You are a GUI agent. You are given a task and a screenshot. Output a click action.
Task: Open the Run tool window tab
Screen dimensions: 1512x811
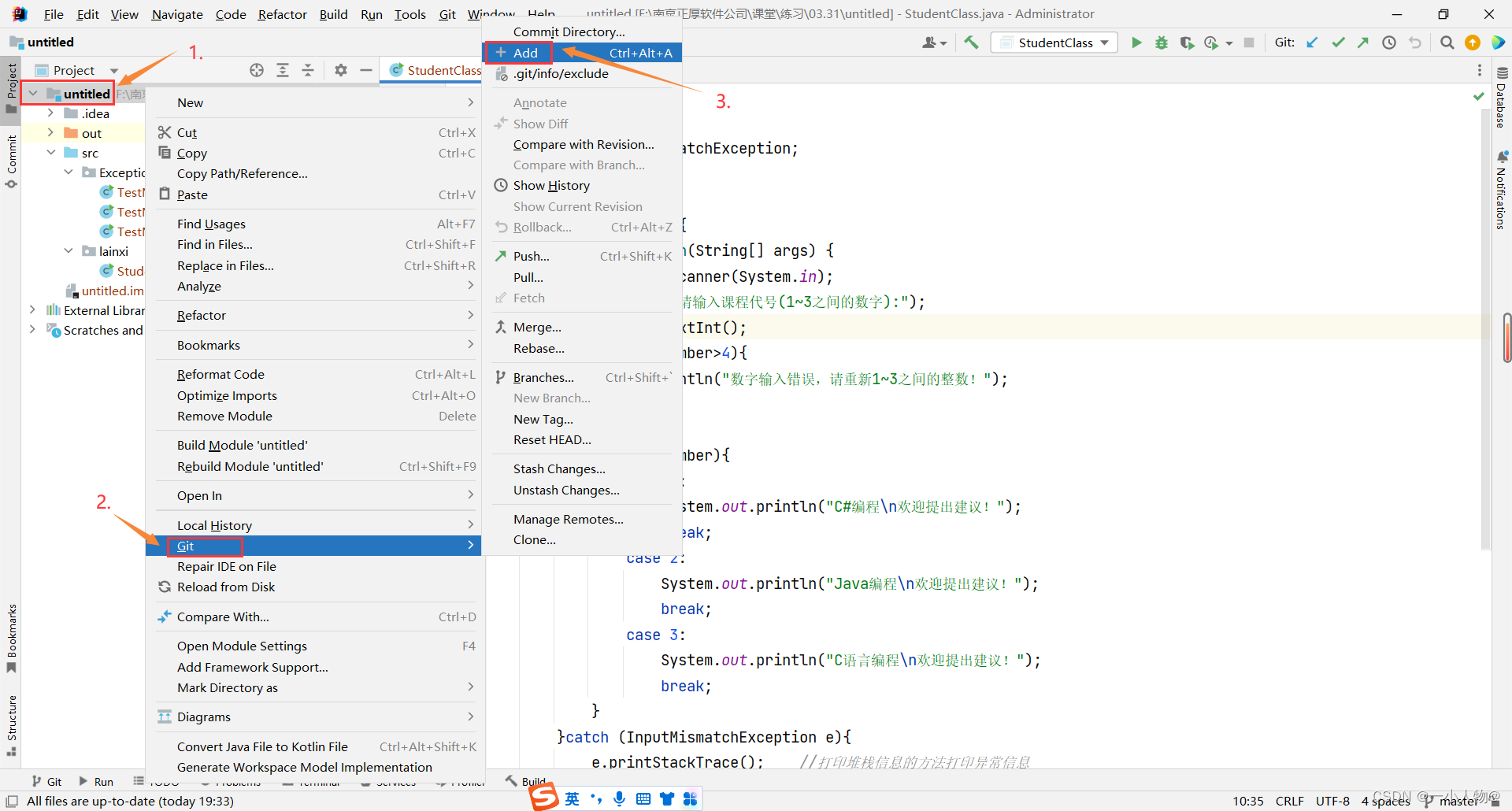(96, 782)
